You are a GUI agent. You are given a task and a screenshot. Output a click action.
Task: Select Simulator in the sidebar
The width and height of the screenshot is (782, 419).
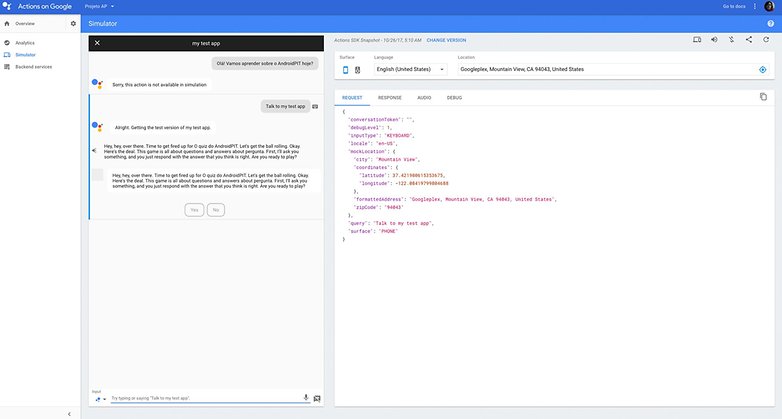click(25, 55)
